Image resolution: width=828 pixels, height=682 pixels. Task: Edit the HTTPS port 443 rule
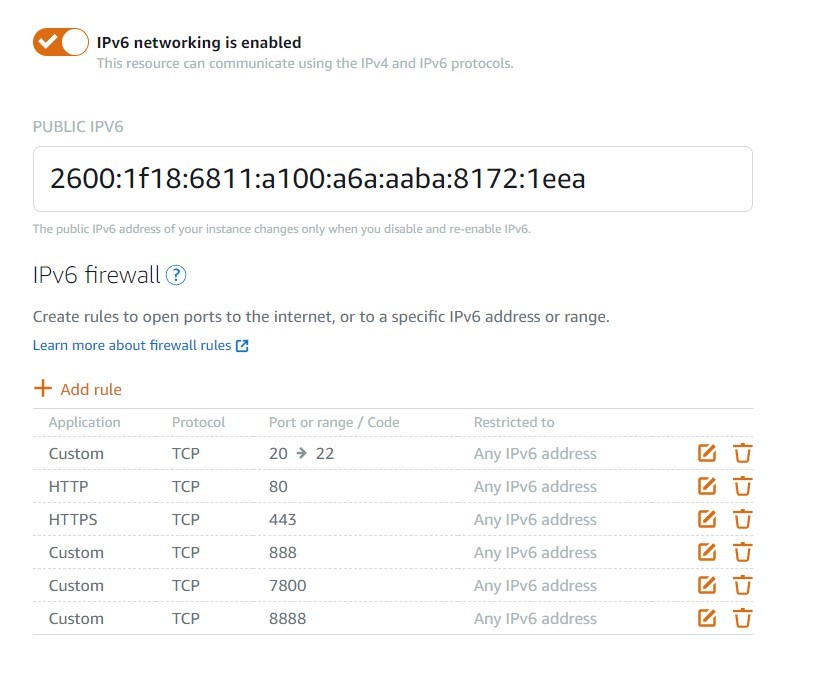[707, 520]
